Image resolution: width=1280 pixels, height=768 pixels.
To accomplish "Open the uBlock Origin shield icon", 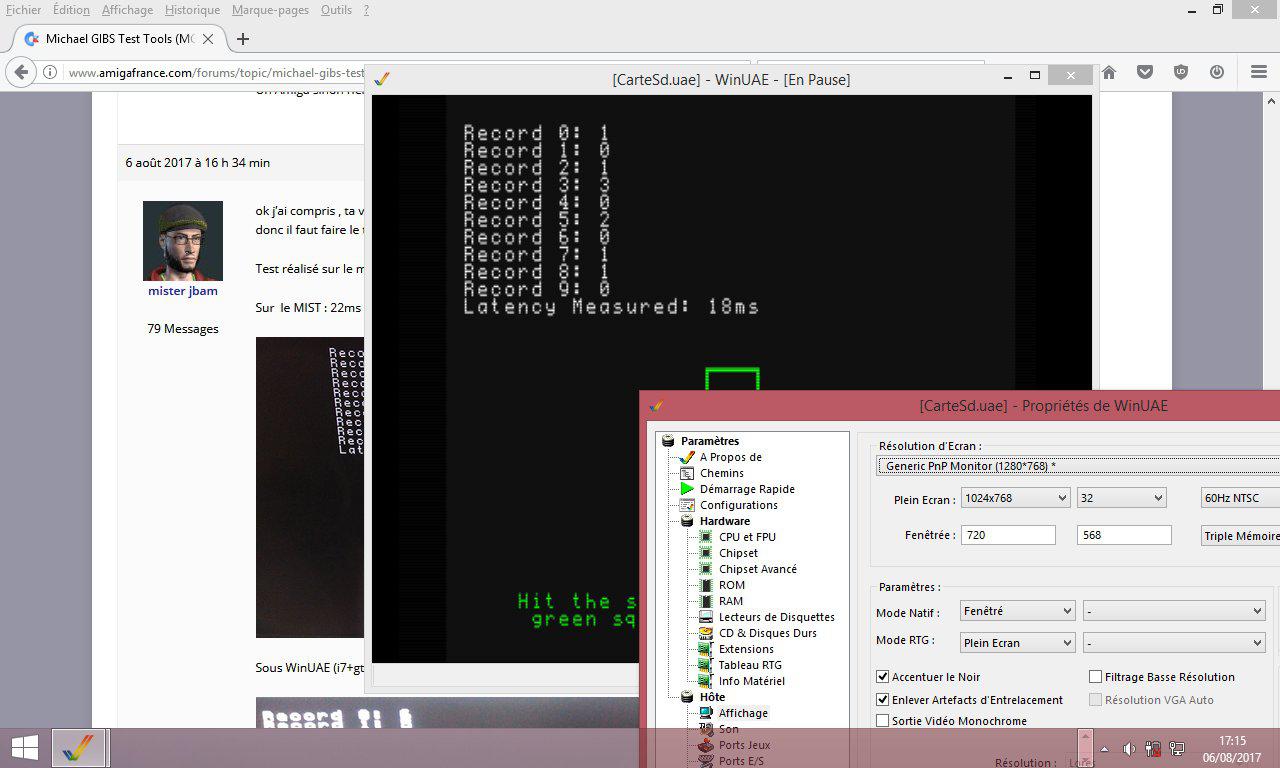I will pyautogui.click(x=1181, y=72).
